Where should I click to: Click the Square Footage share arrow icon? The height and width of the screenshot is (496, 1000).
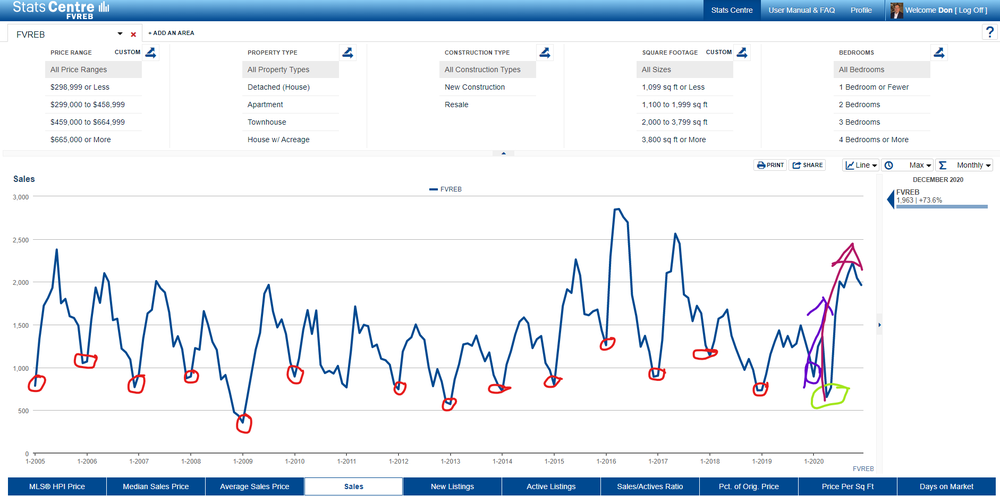pos(742,53)
